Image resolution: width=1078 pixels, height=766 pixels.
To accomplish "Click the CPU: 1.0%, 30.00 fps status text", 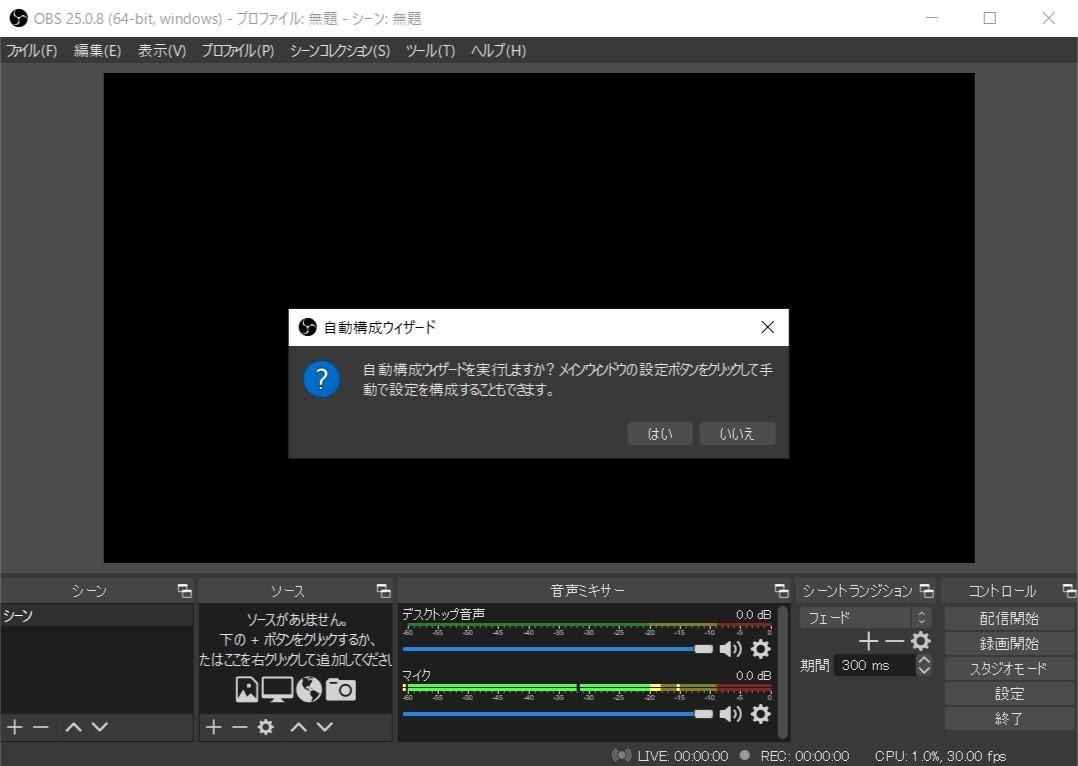I will click(x=940, y=756).
